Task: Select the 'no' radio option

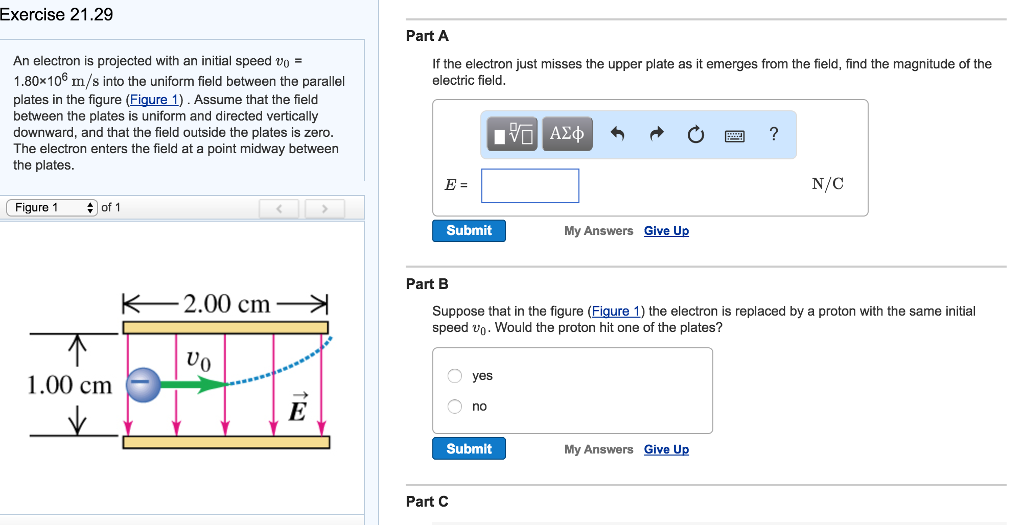Action: [x=455, y=406]
